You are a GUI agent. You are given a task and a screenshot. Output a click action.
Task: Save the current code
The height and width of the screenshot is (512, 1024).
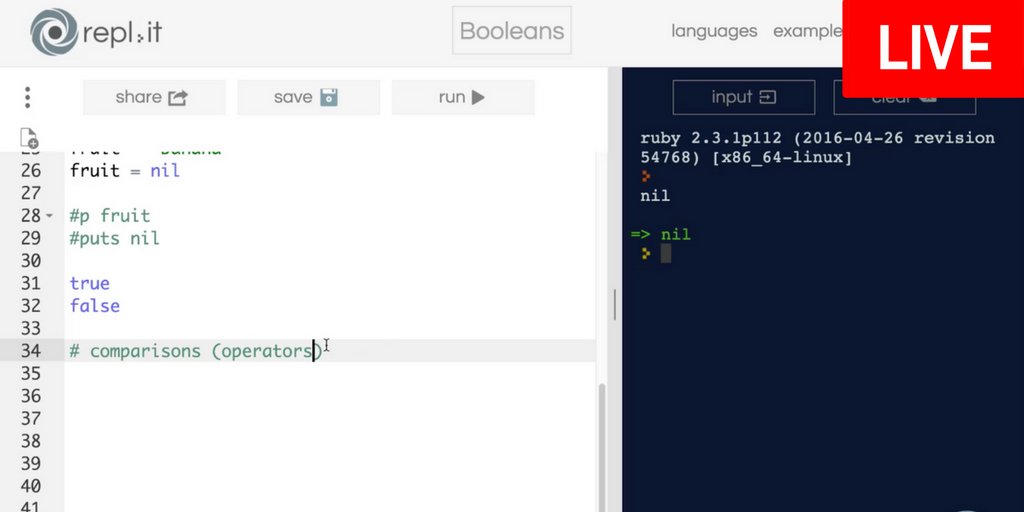pos(308,97)
